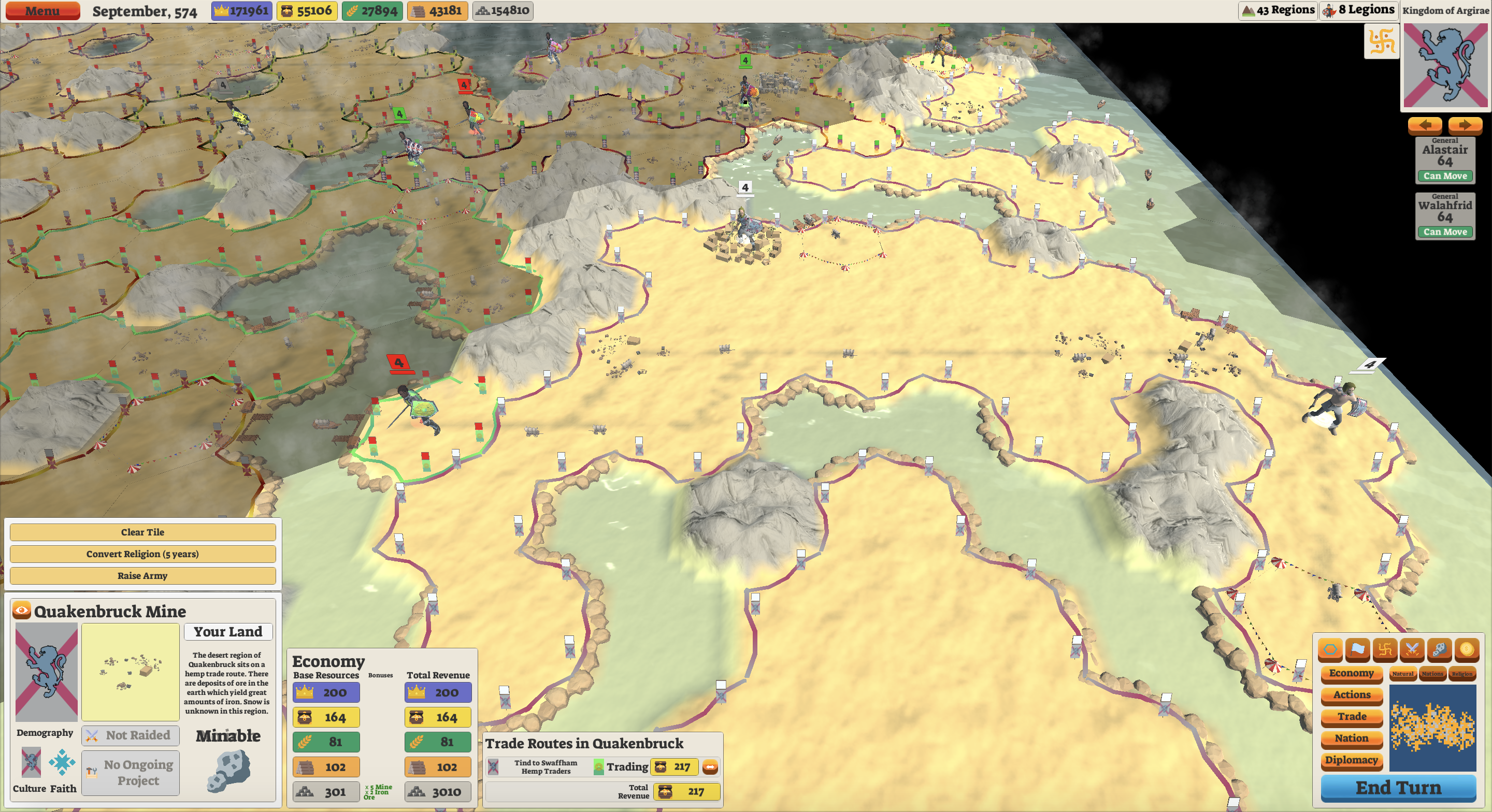
Task: Click the End Turn button
Action: (x=1398, y=788)
